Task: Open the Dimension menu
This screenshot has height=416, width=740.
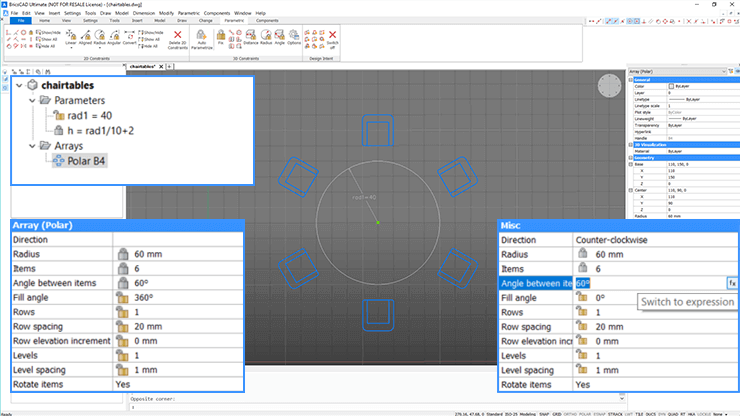Action: pyautogui.click(x=144, y=12)
